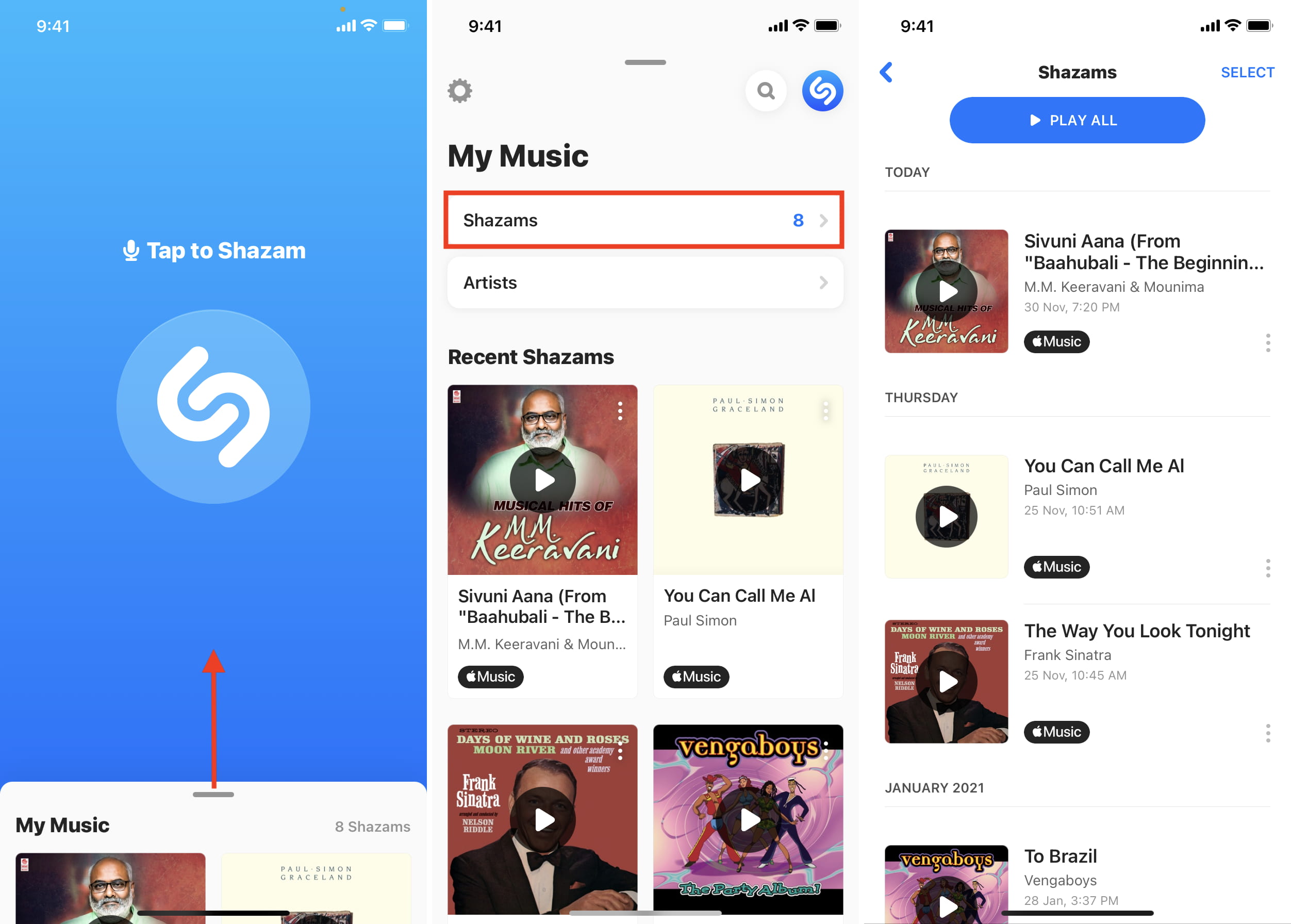Play Sivuni Aana from Baahubali song
Screen dimensions: 1291x924
coord(945,290)
